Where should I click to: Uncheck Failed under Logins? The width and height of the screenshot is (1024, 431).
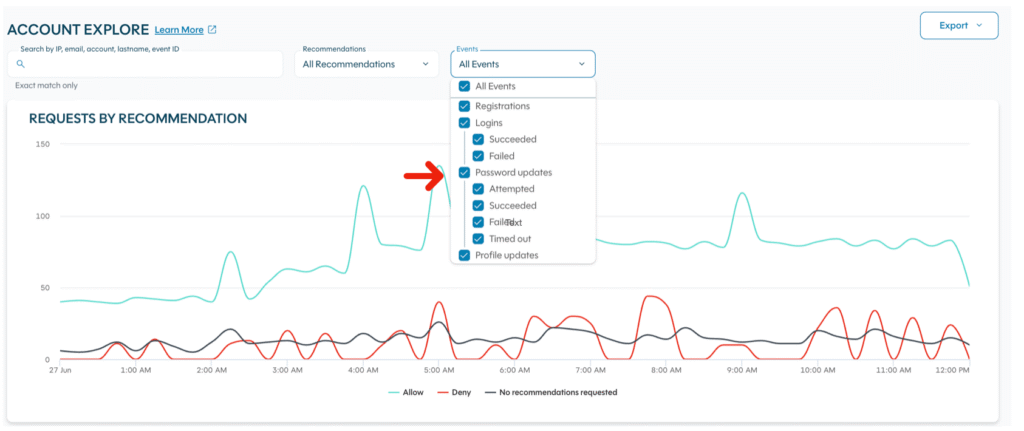(x=478, y=156)
